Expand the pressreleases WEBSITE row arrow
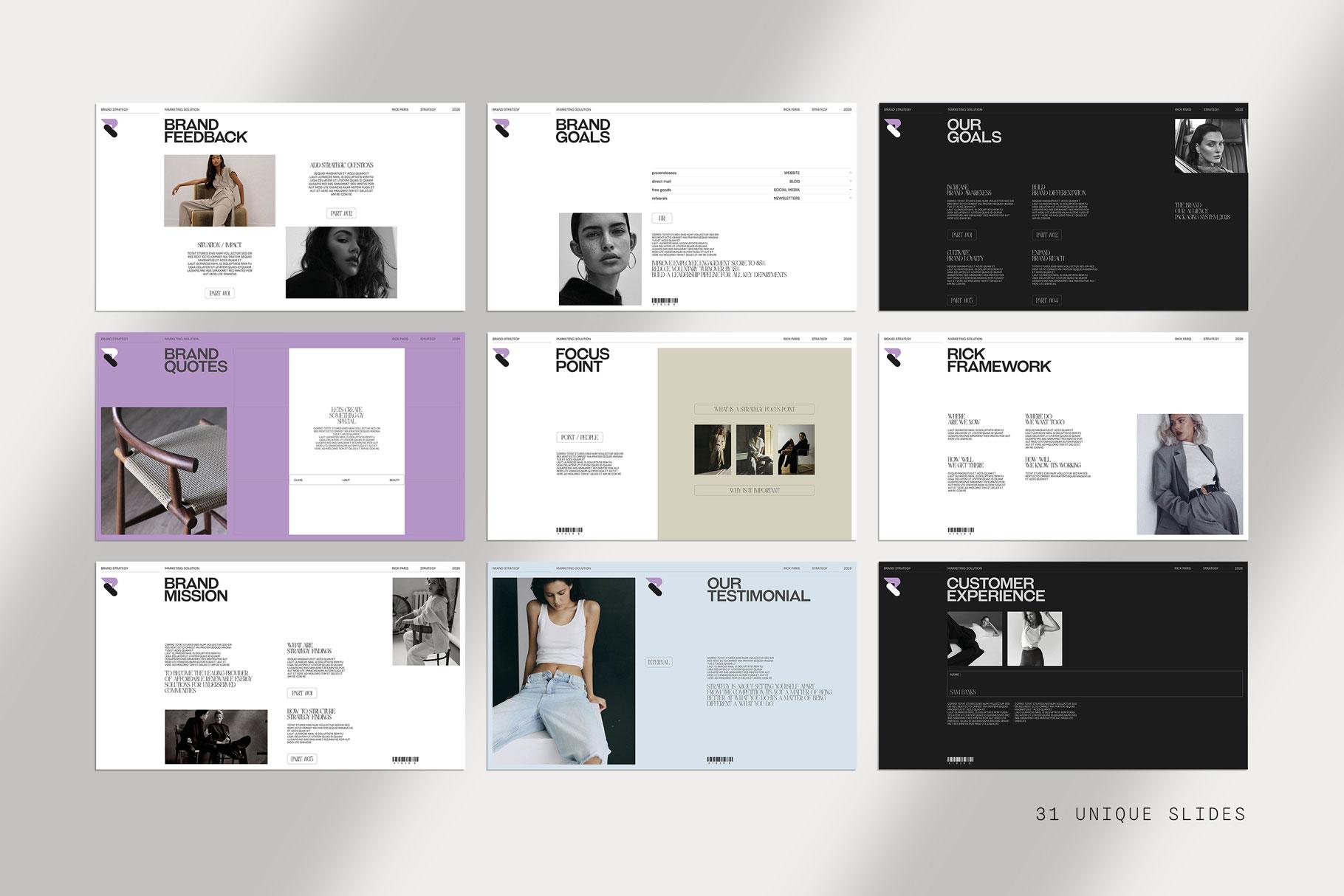This screenshot has width=1344, height=896. 850,173
